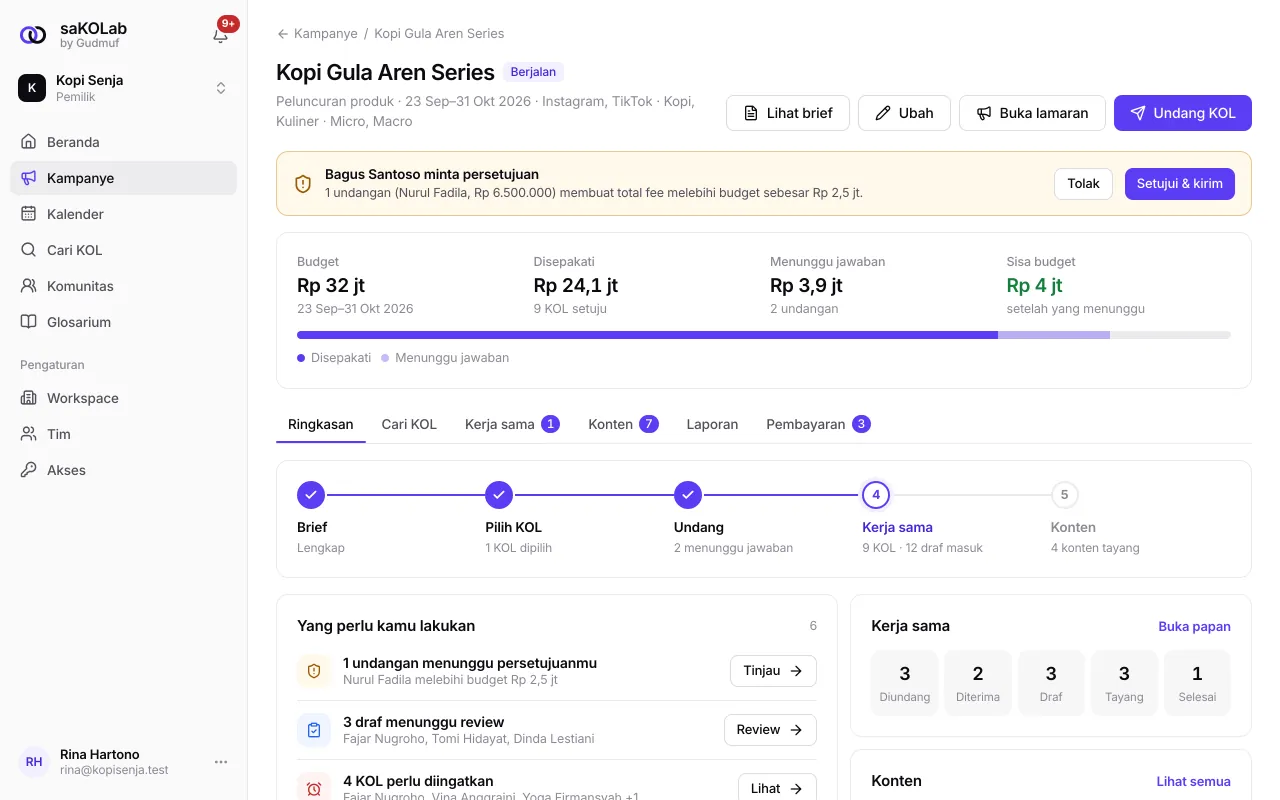Go to Kalender in sidebar

point(123,214)
